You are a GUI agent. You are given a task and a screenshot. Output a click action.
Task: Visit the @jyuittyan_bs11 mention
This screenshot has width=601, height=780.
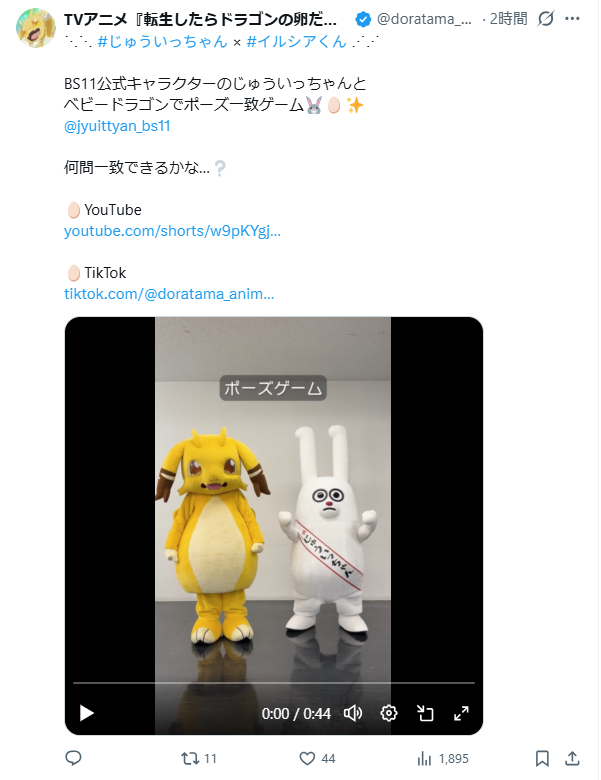coord(117,126)
